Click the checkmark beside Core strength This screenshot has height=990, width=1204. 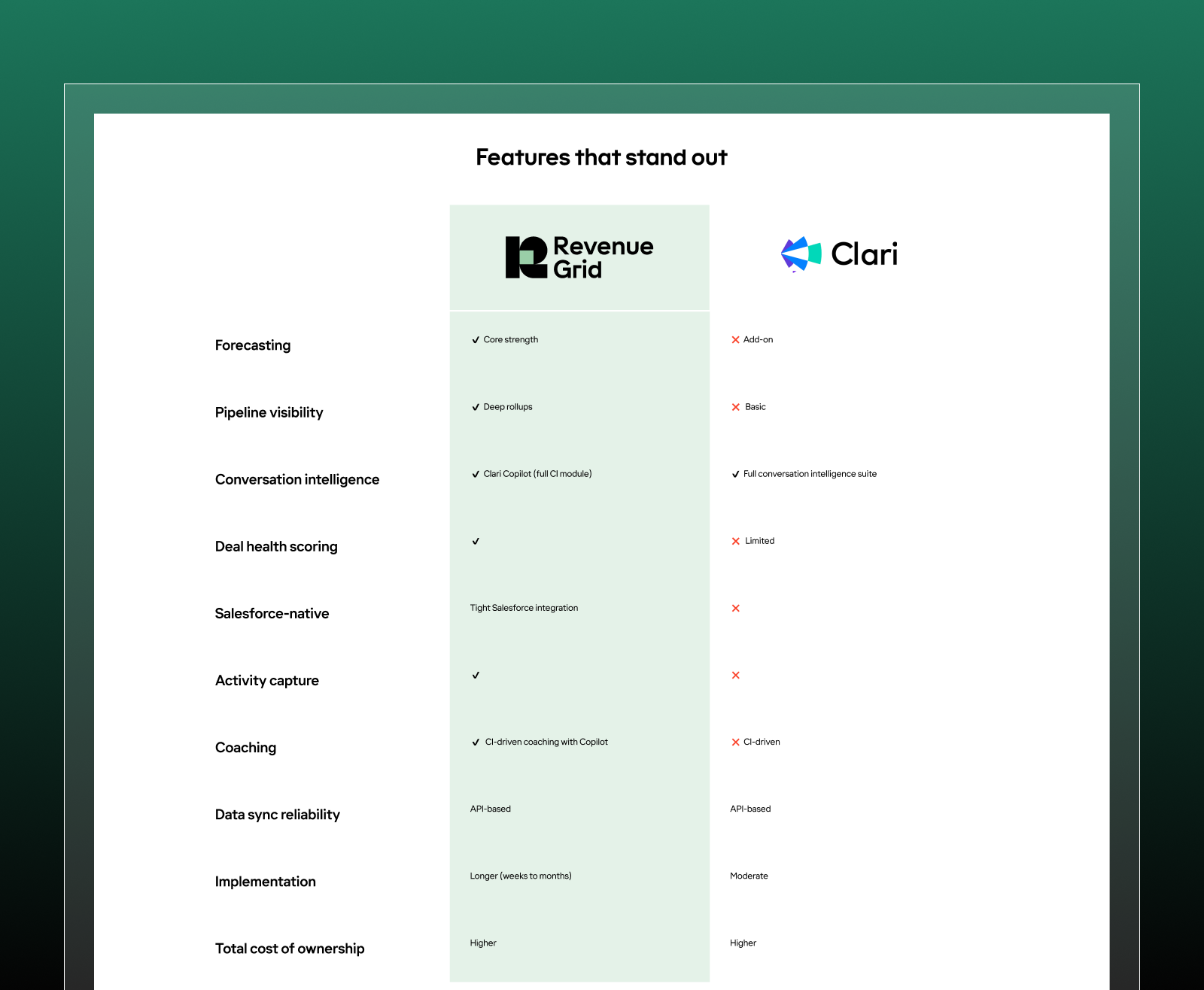pos(476,340)
